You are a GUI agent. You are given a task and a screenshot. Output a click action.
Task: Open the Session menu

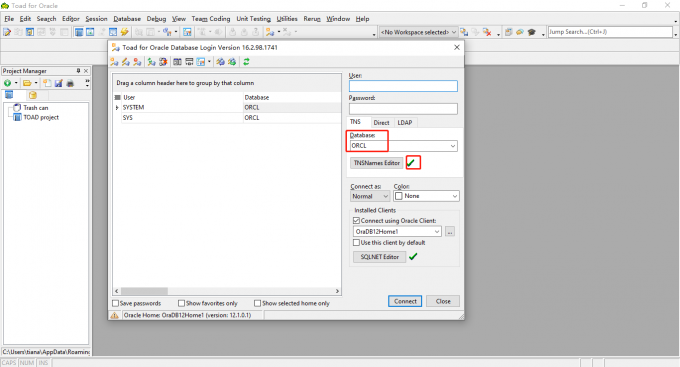96,19
